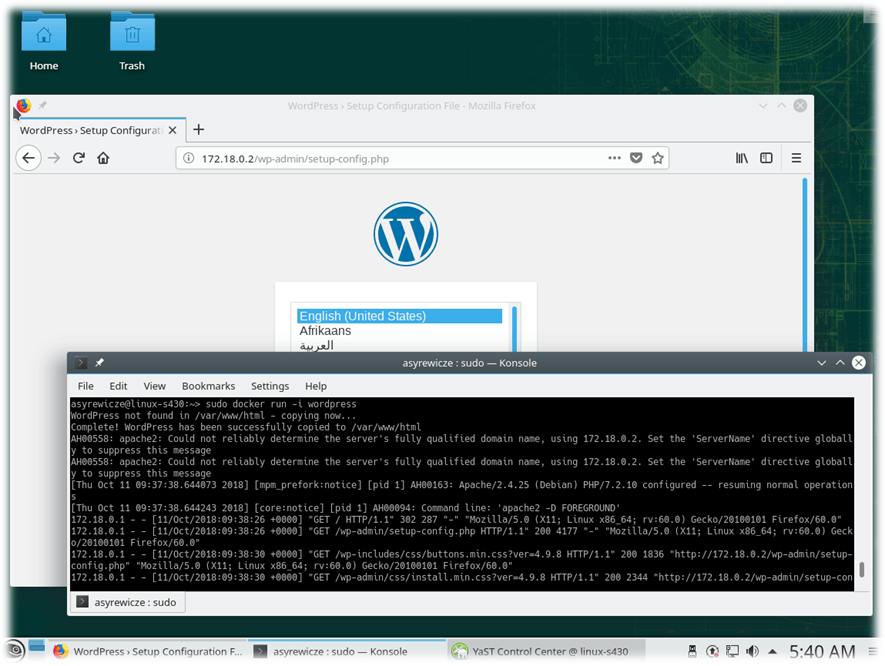Close the Konsole window

point(859,362)
